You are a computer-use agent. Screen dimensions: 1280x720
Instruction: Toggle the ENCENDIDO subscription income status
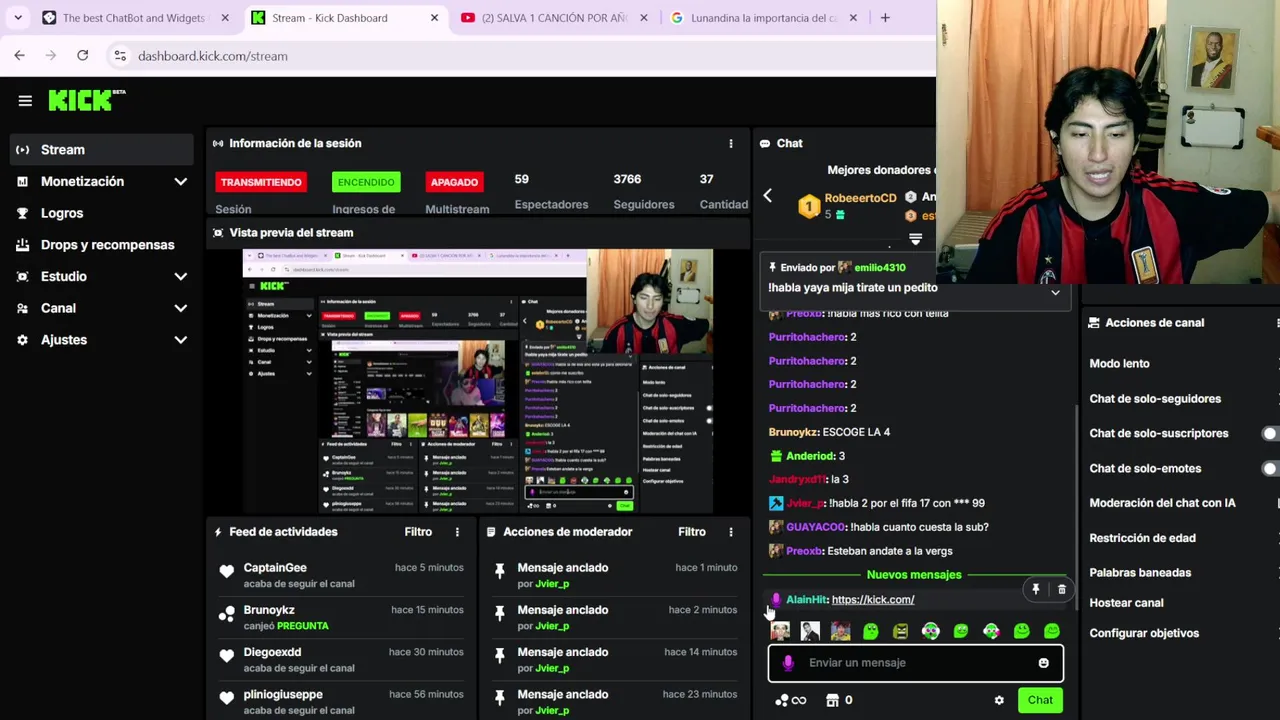(x=366, y=182)
